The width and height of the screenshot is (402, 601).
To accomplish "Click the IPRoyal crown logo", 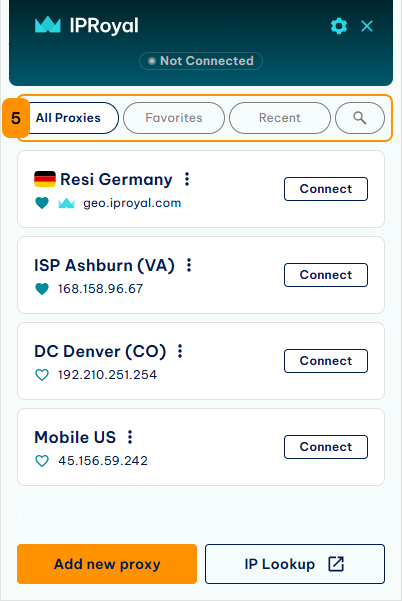I will 48,25.
